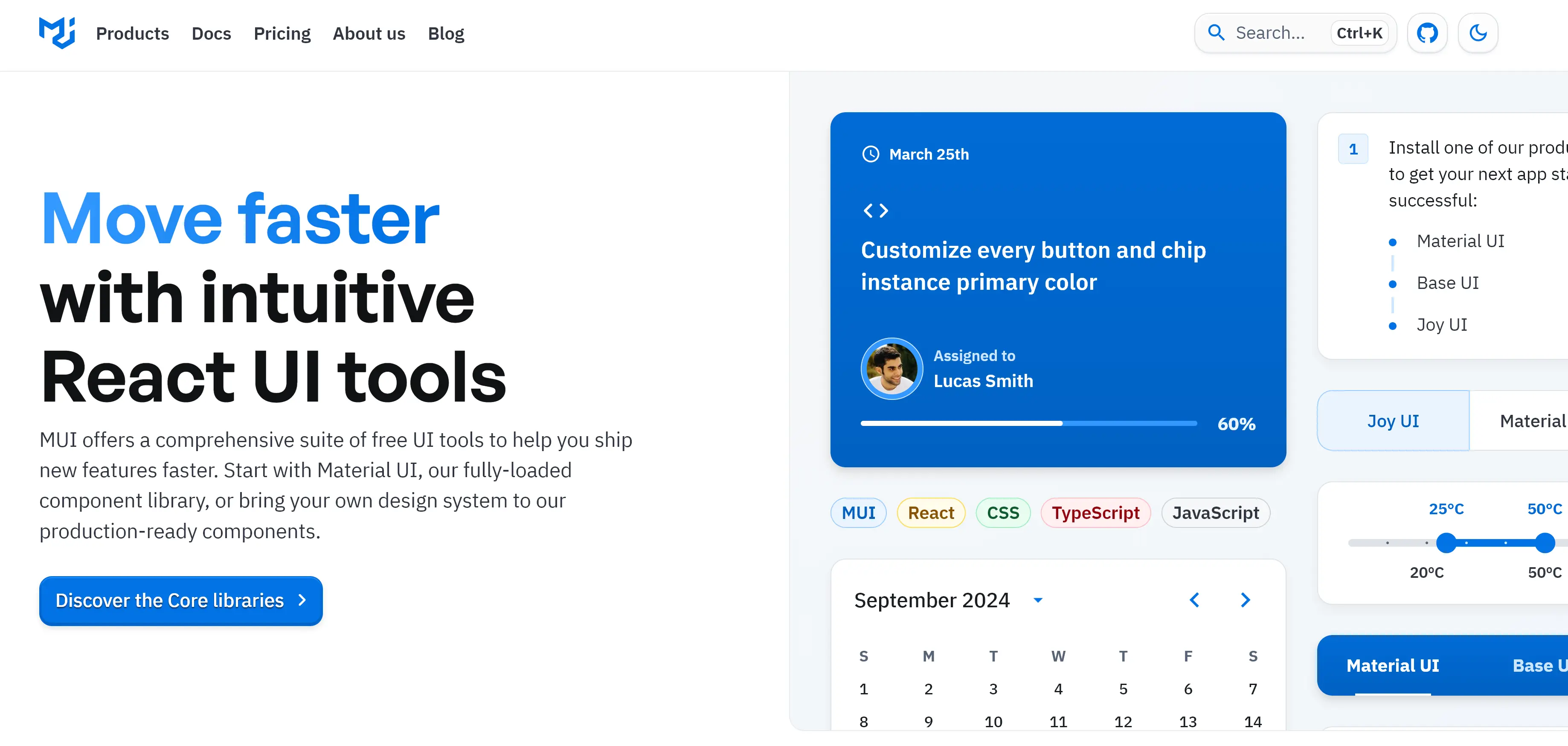Screen dimensions: 1568x746
Task: Click the 50°C slider thumb
Action: click(1544, 542)
